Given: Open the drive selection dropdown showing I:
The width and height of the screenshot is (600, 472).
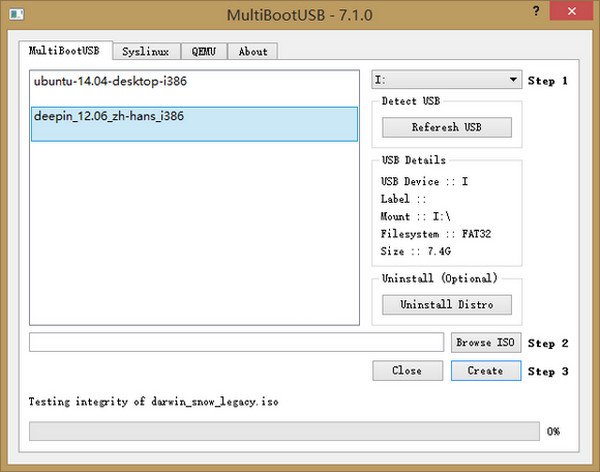Looking at the screenshot, I should coord(446,79).
